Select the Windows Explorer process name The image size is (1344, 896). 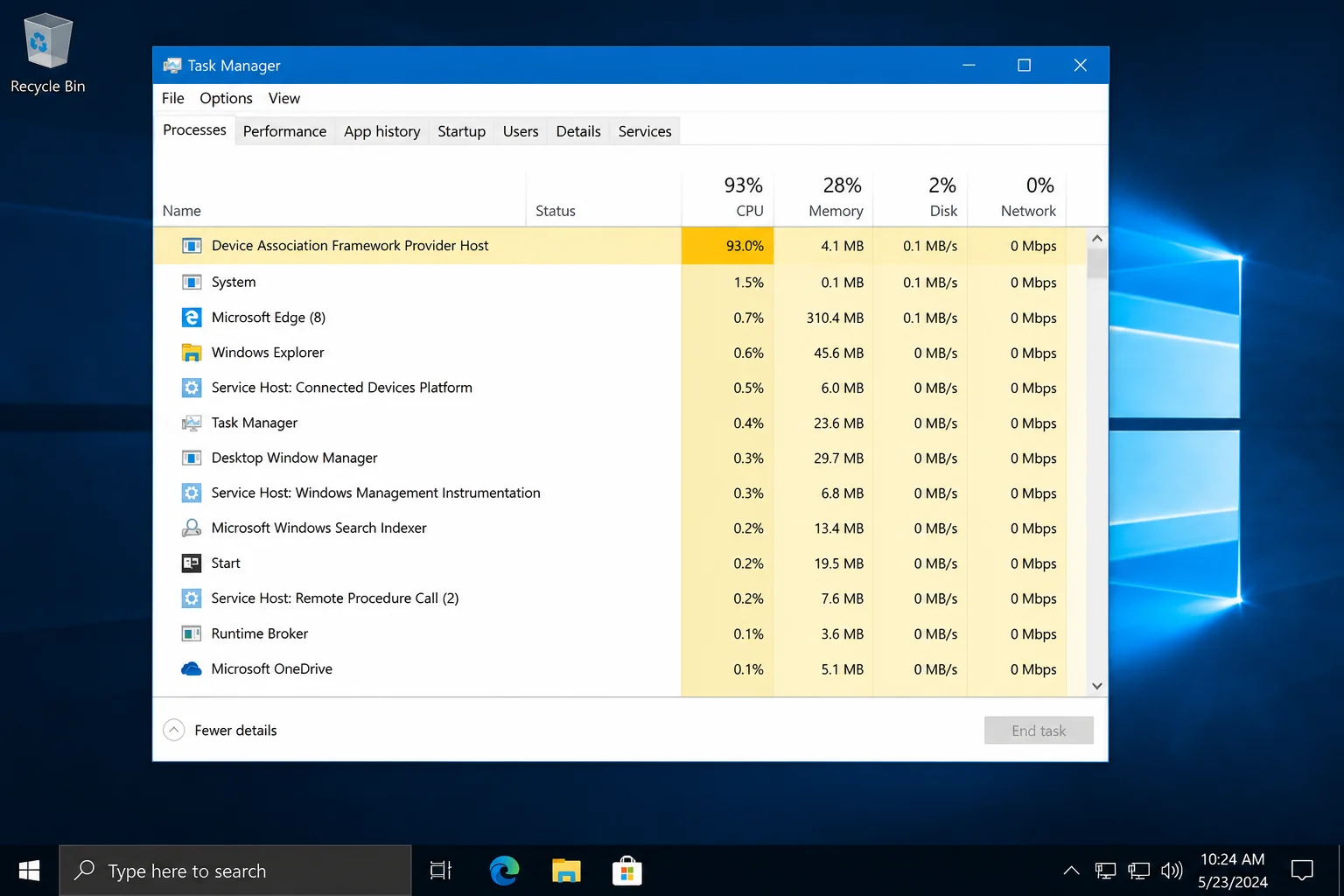coord(268,353)
